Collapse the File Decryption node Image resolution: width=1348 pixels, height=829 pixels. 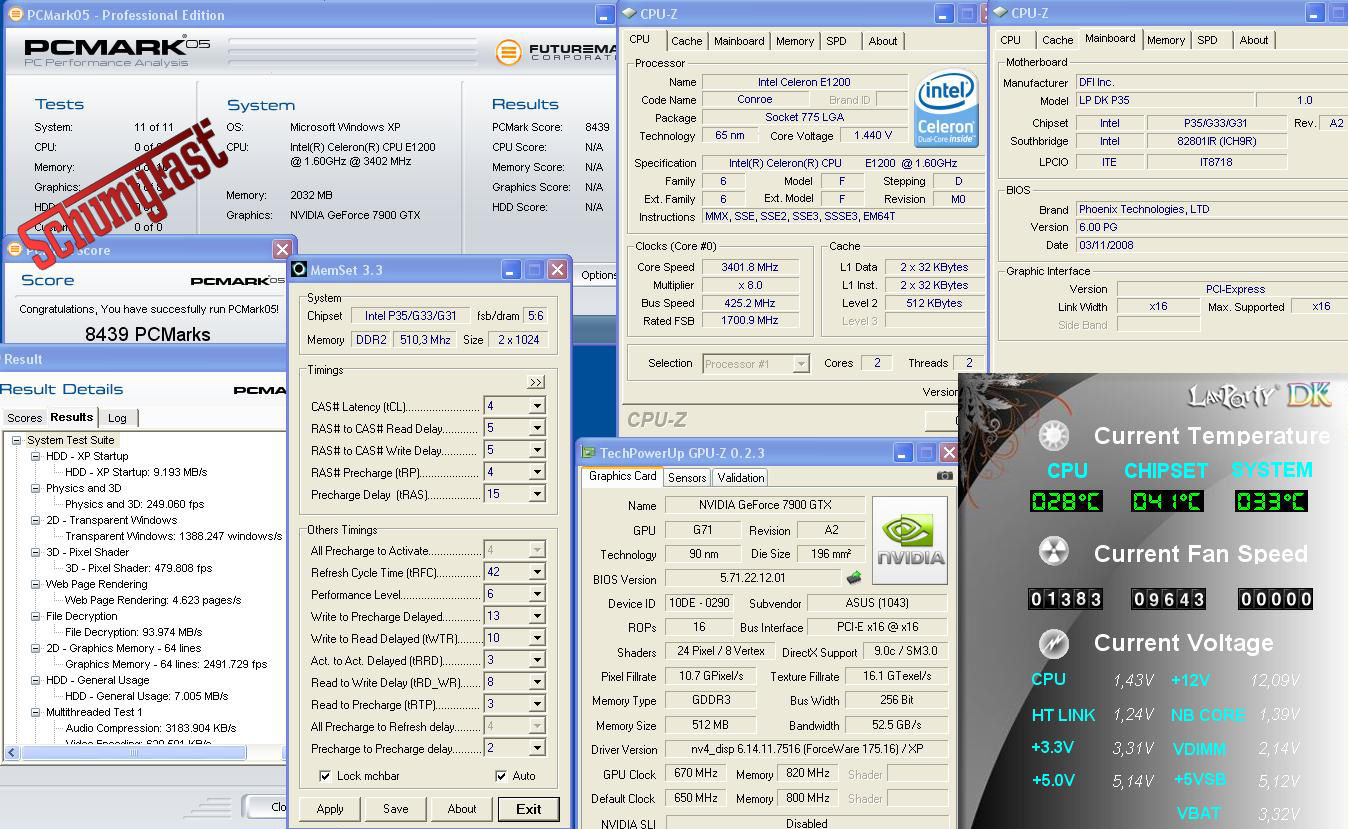point(35,616)
